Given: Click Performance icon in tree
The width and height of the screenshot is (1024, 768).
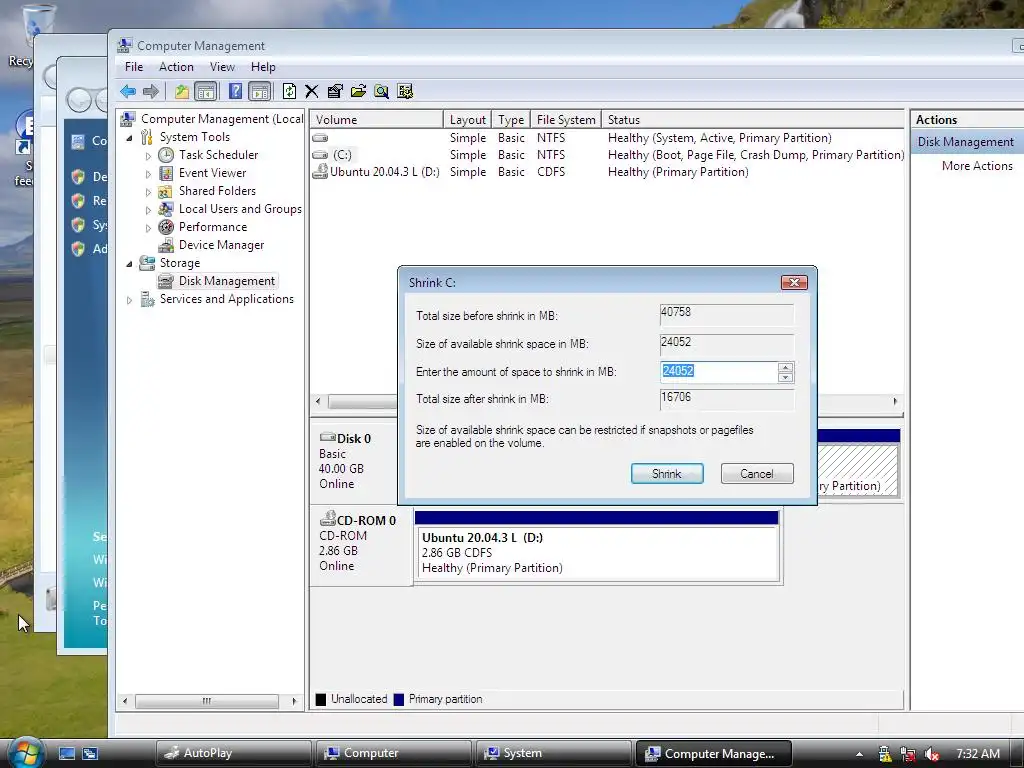Looking at the screenshot, I should point(167,227).
